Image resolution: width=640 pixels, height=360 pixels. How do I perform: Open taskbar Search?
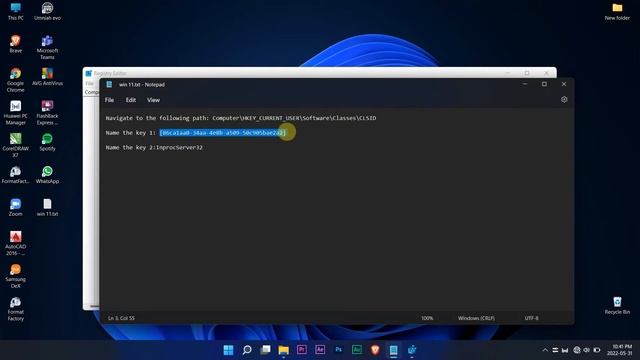coord(247,350)
